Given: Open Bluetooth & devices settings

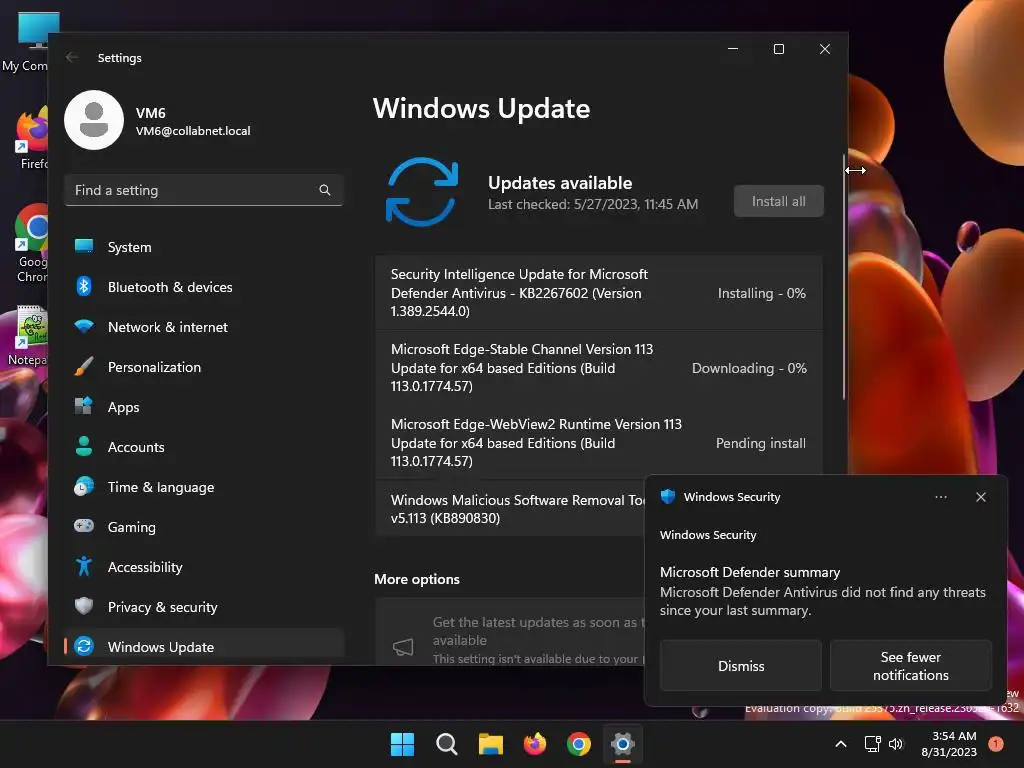Looking at the screenshot, I should tap(204, 287).
